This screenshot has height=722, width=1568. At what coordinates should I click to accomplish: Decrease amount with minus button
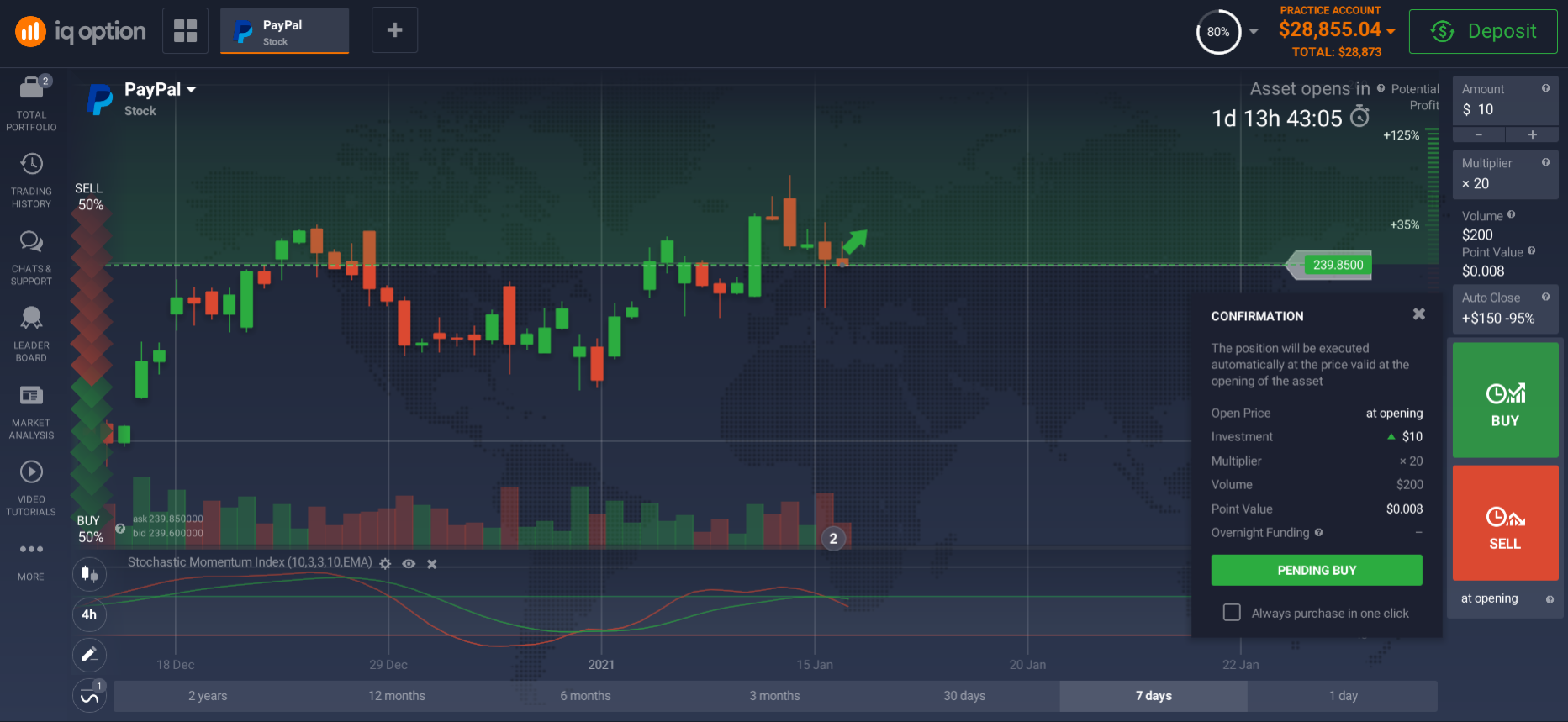(x=1479, y=134)
